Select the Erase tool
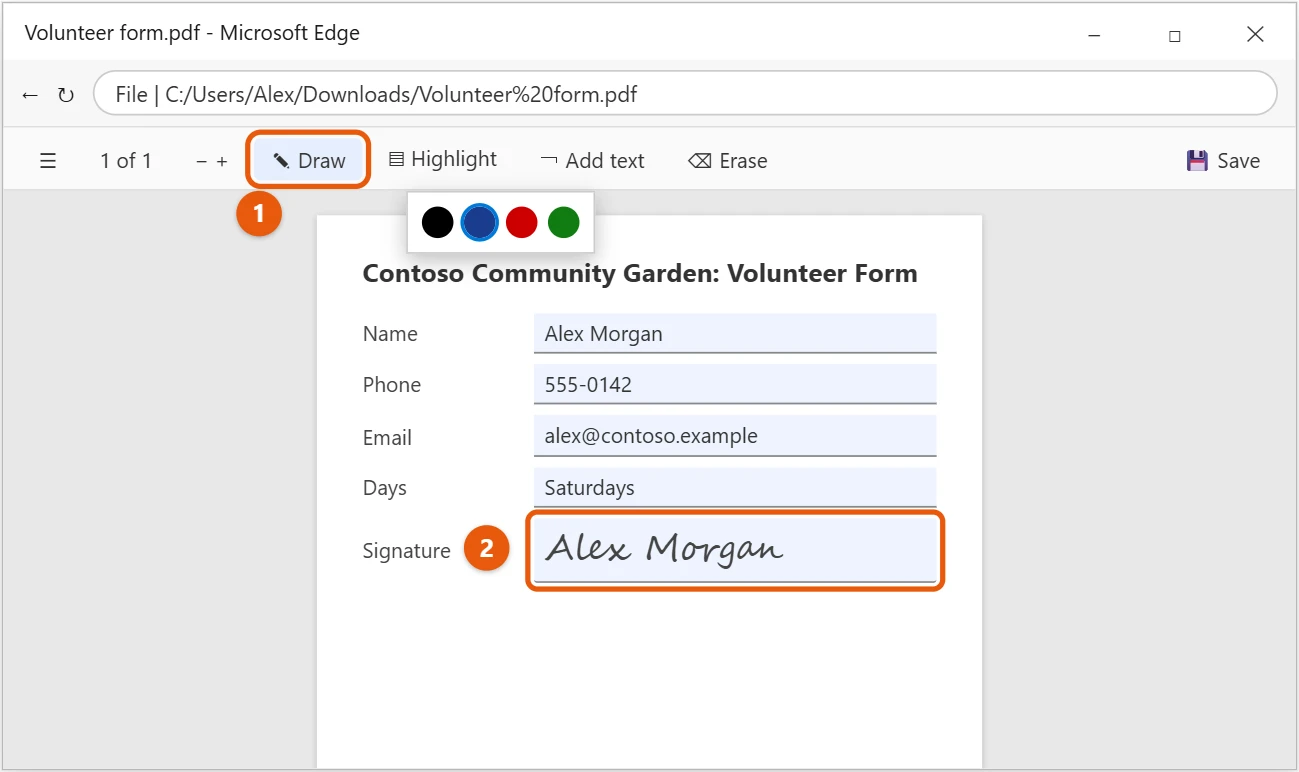 [728, 161]
